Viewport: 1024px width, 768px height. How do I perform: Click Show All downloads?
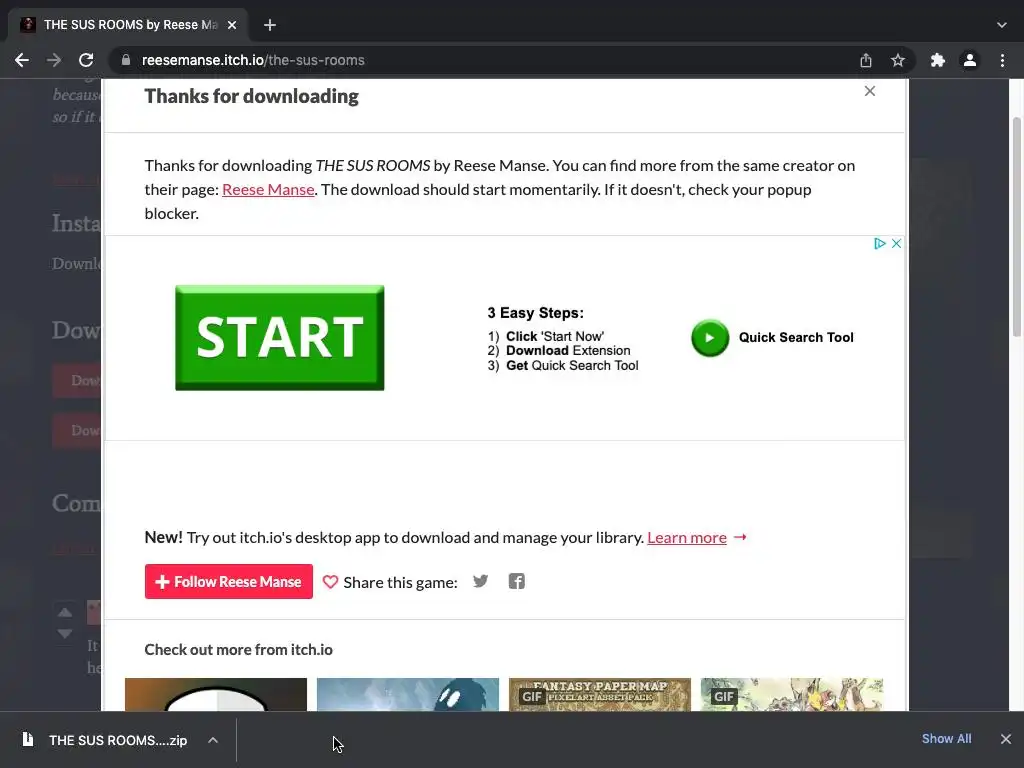[x=946, y=739]
